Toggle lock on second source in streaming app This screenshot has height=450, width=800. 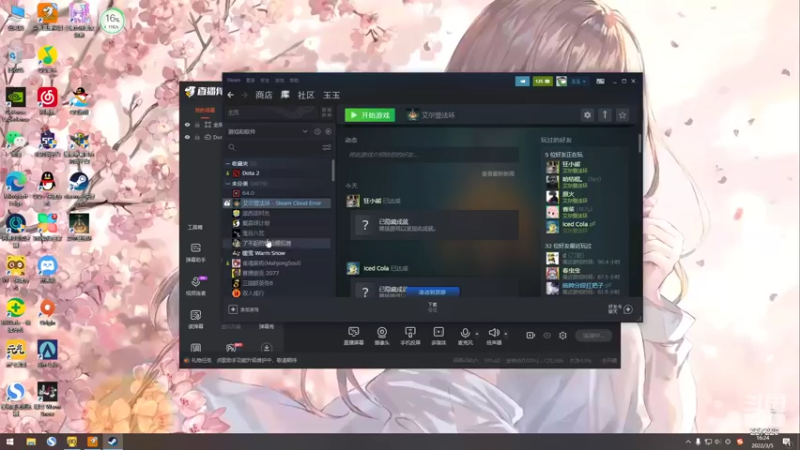(x=197, y=137)
